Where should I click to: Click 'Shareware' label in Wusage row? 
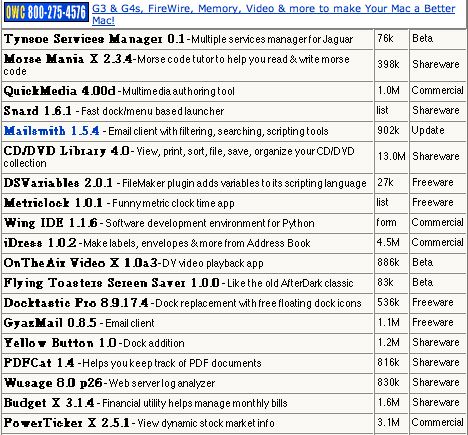pyautogui.click(x=436, y=382)
